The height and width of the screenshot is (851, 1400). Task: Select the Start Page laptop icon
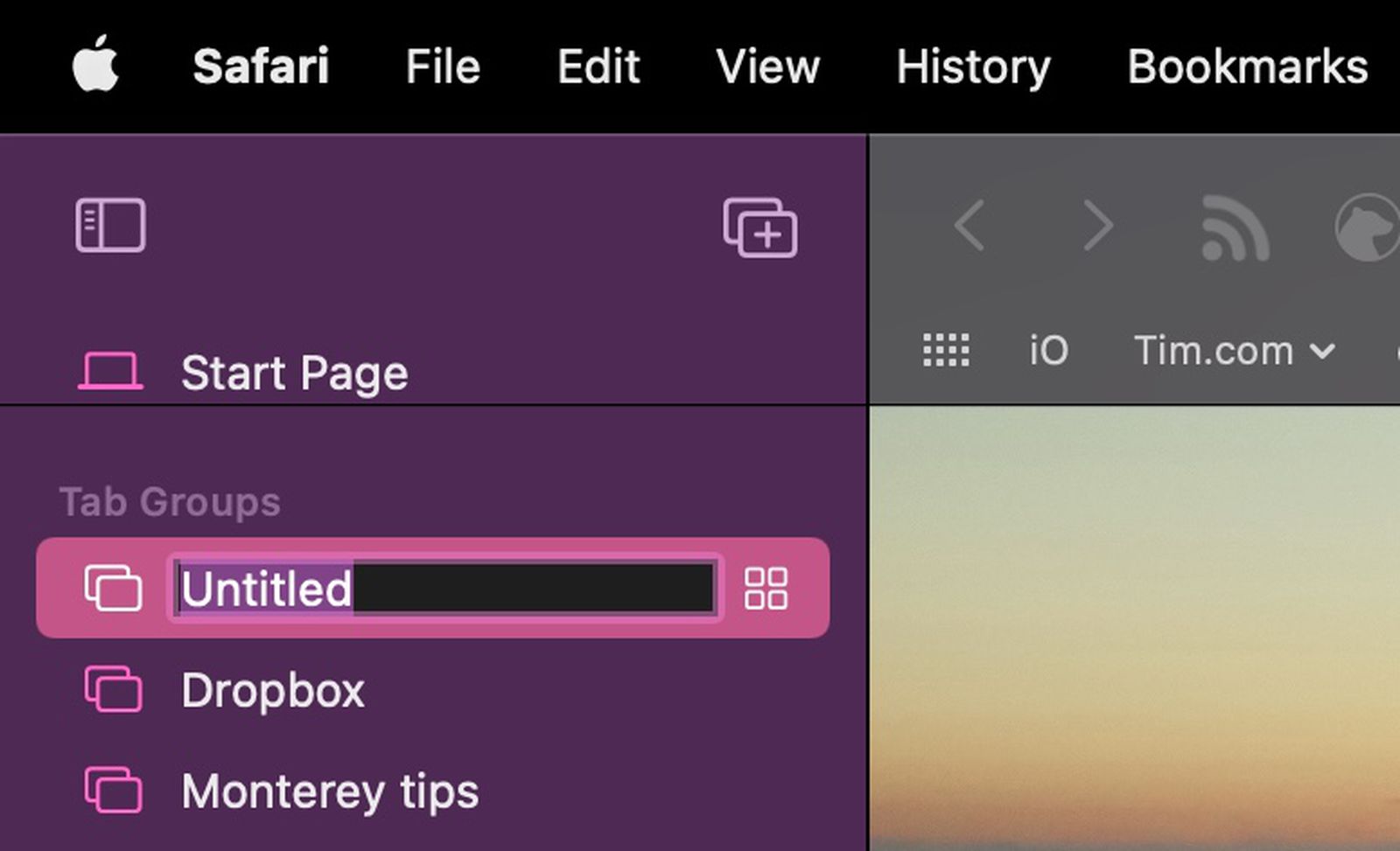tap(112, 371)
